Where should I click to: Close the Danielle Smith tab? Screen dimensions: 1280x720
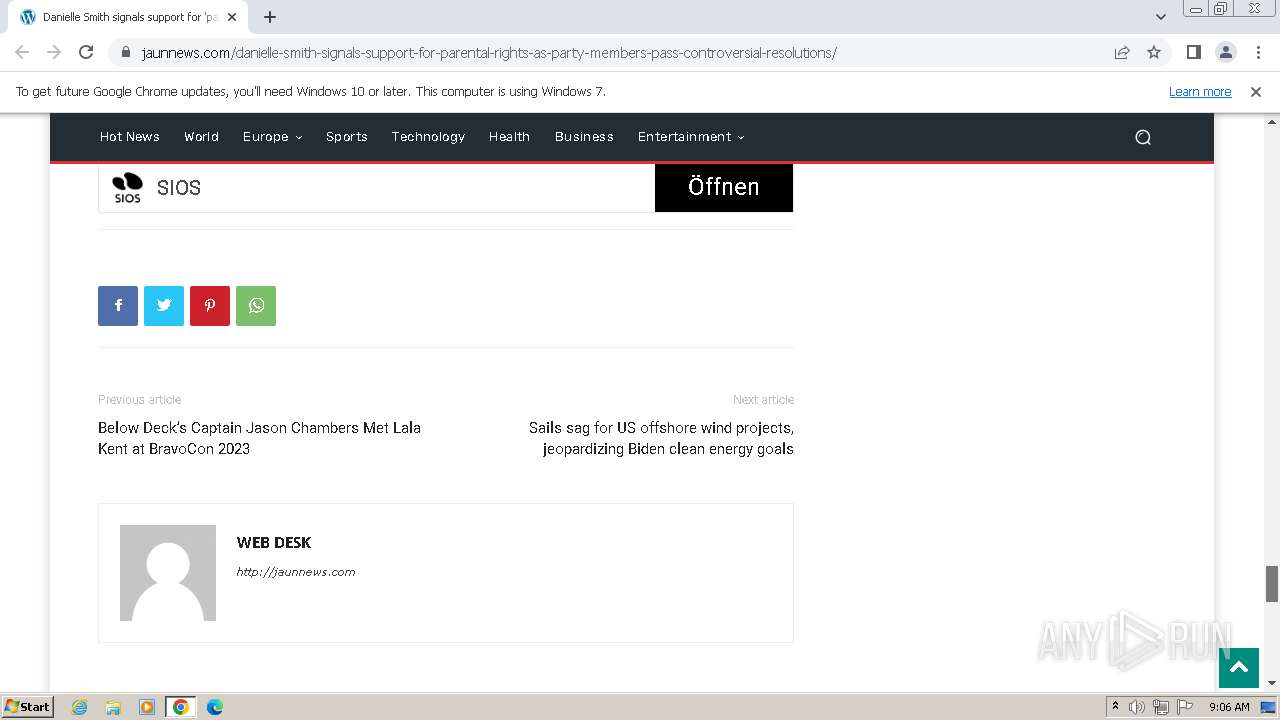(x=232, y=17)
